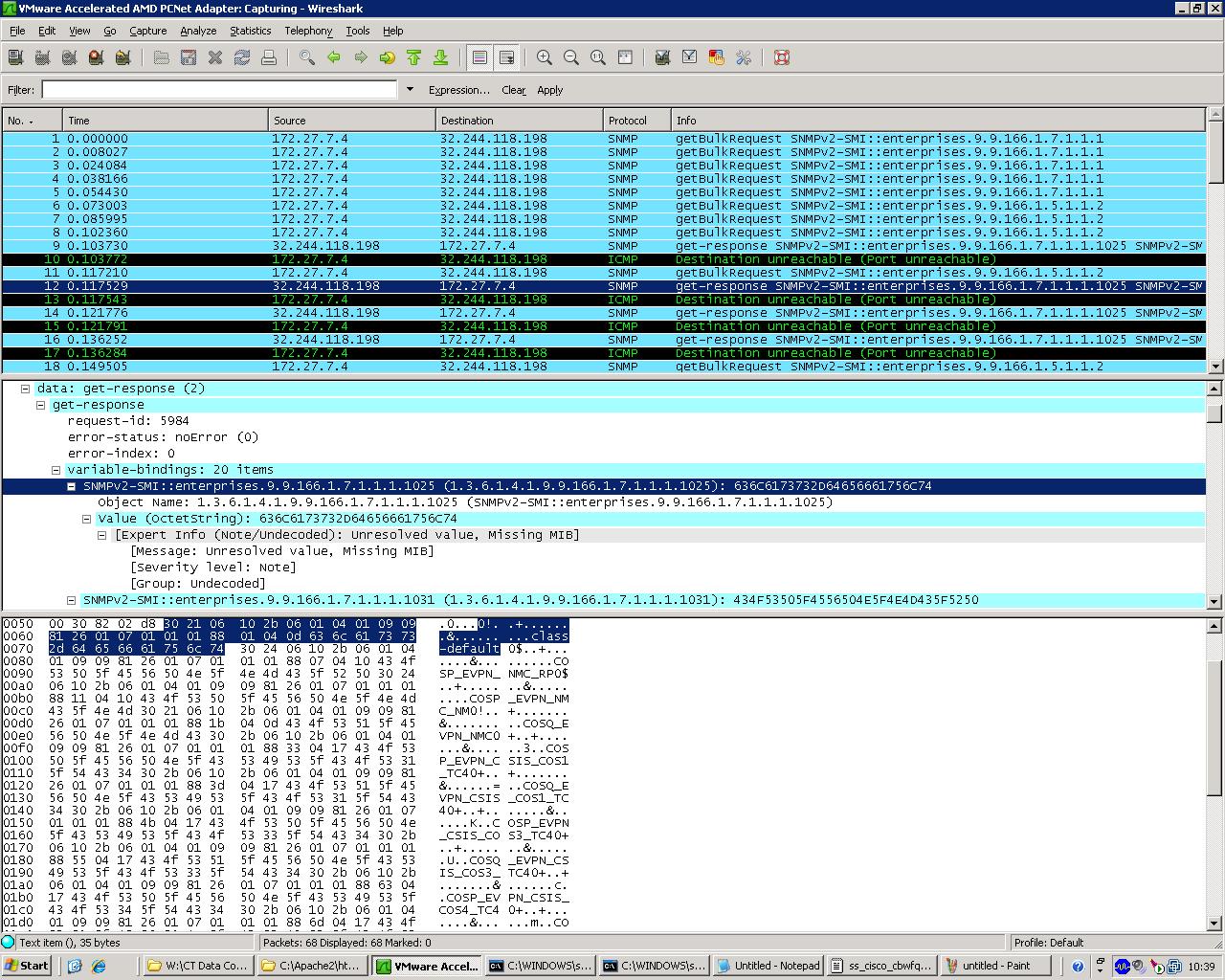This screenshot has height=980, width=1225.
Task: Go to specific packet number icon
Action: coord(388,57)
